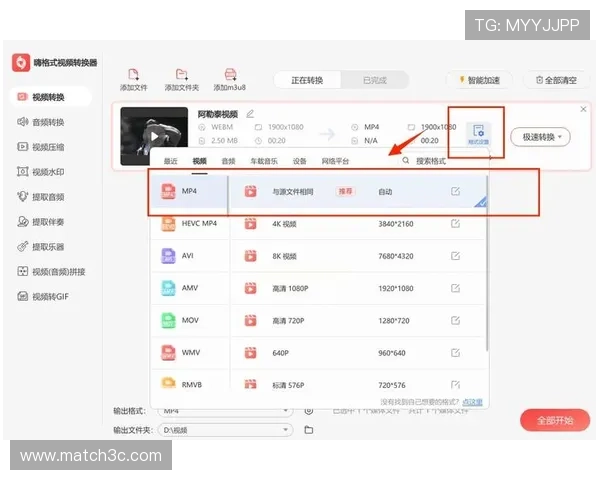Viewport: 600px width, 480px height.
Task: Select the 高清 720P 1280*720 preset
Action: [x=357, y=320]
